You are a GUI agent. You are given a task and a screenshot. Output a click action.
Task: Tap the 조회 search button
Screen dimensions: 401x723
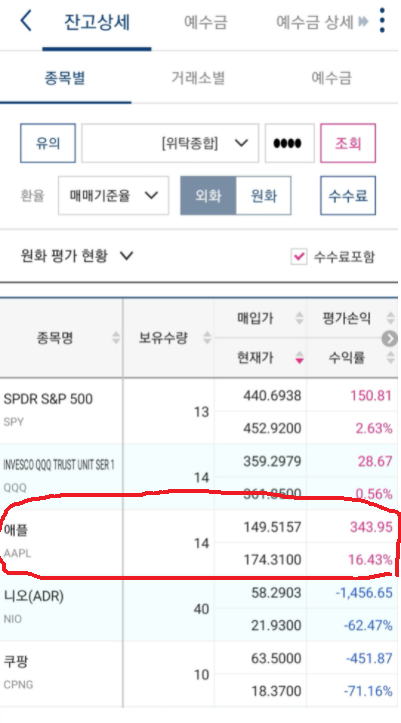coord(348,143)
